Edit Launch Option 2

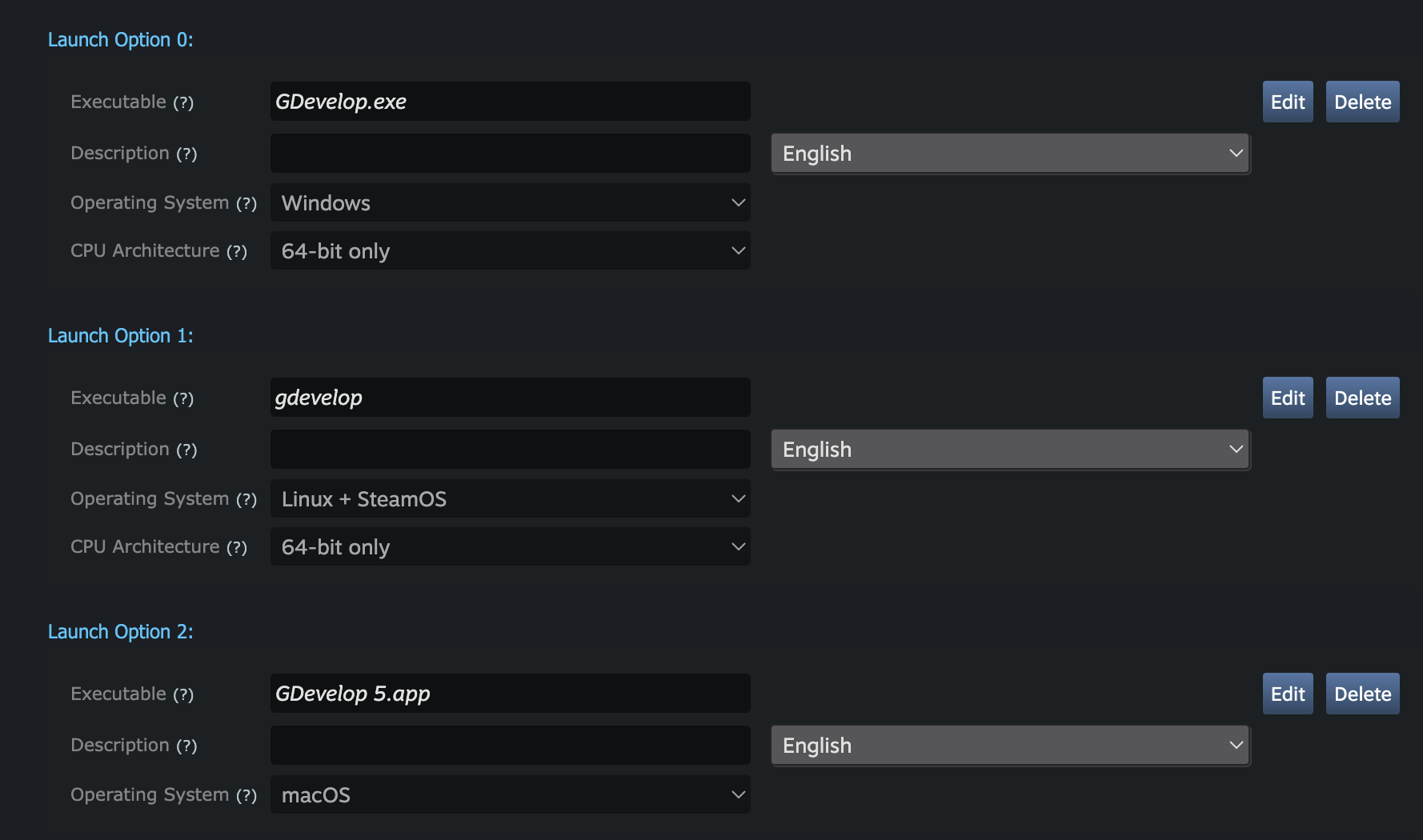tap(1287, 694)
